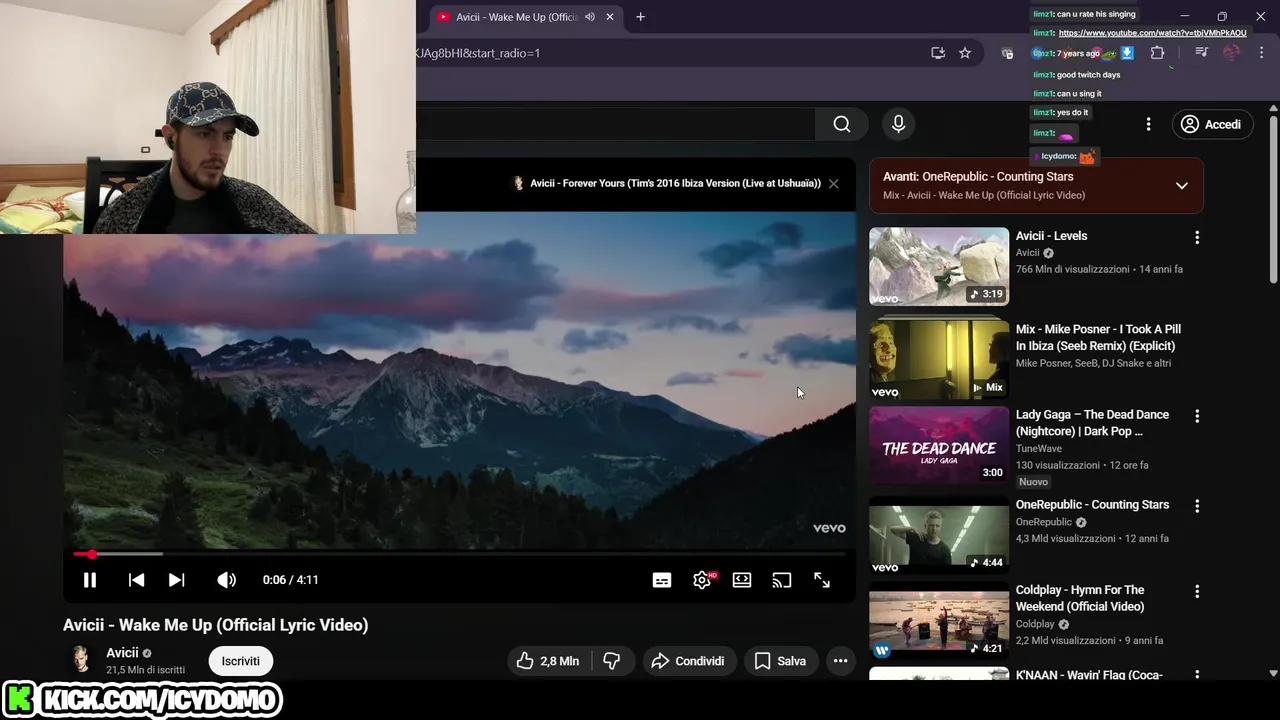
Task: Open more actions ellipsis under the video
Action: point(840,661)
